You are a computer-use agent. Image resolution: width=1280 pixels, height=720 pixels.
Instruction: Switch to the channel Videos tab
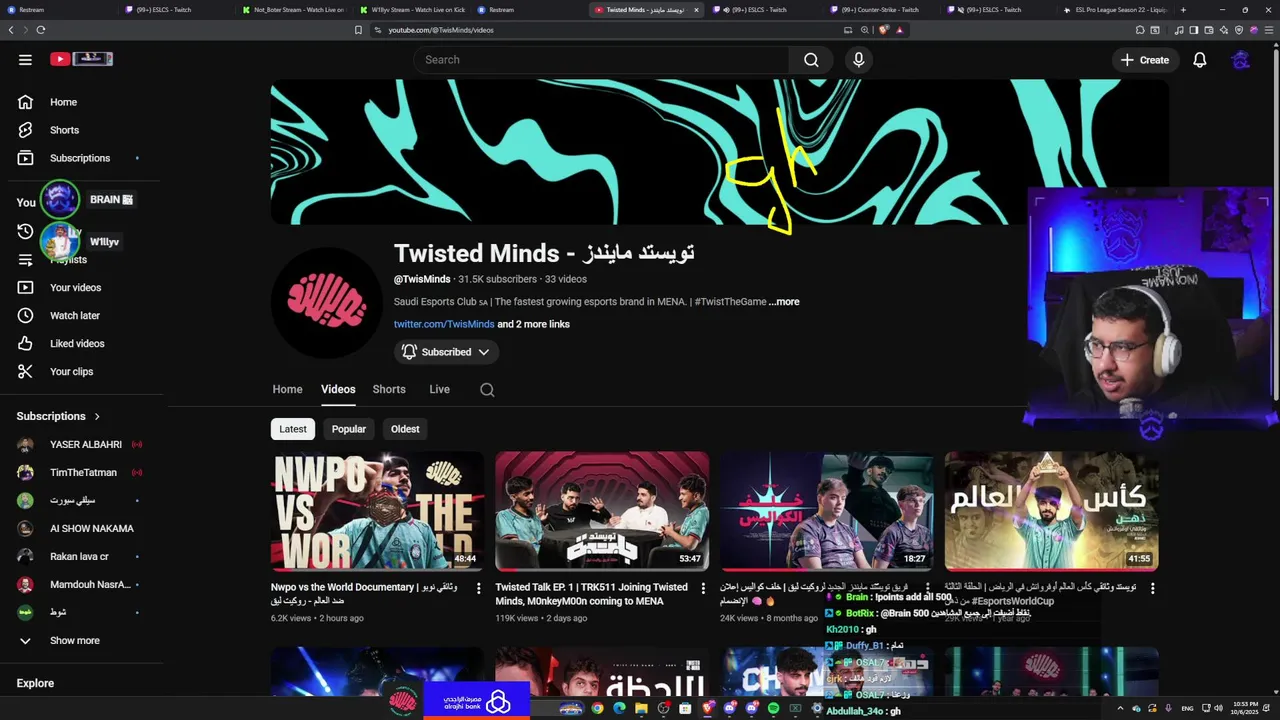tap(338, 390)
